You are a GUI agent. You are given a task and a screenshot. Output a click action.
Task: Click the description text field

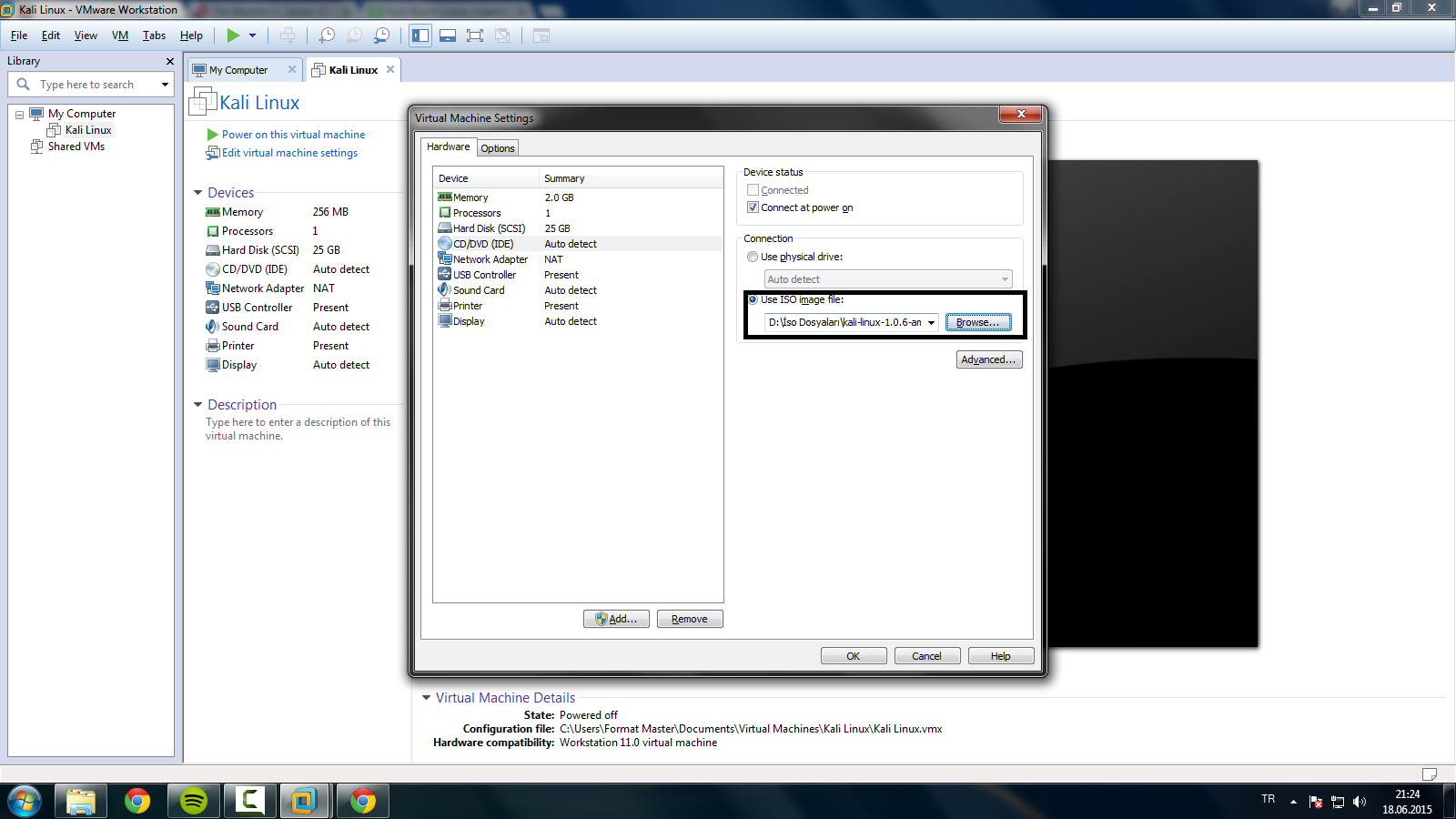pos(298,429)
